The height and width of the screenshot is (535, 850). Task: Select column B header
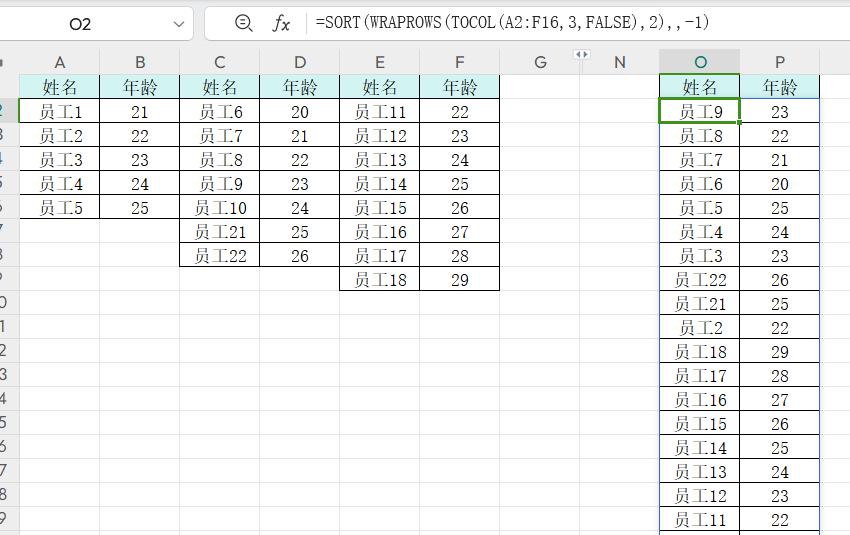(x=140, y=62)
